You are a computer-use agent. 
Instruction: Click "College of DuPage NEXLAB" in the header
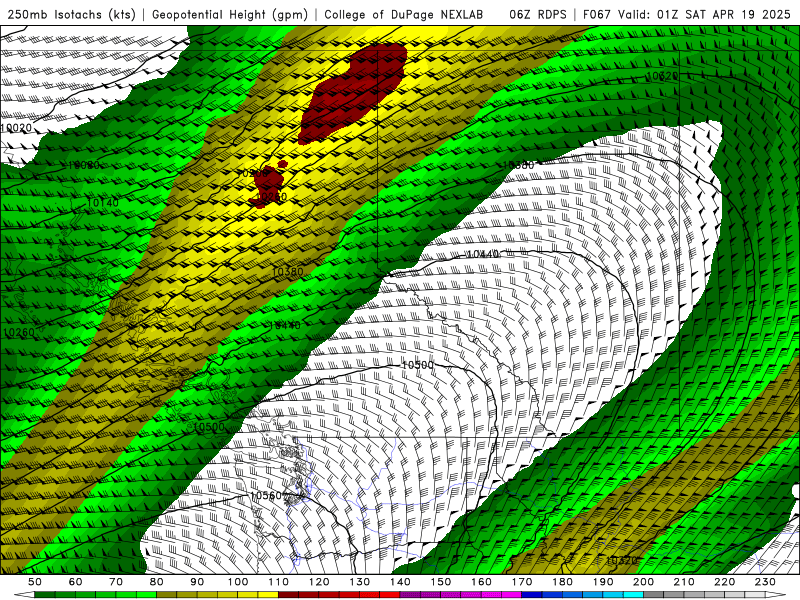click(x=404, y=14)
